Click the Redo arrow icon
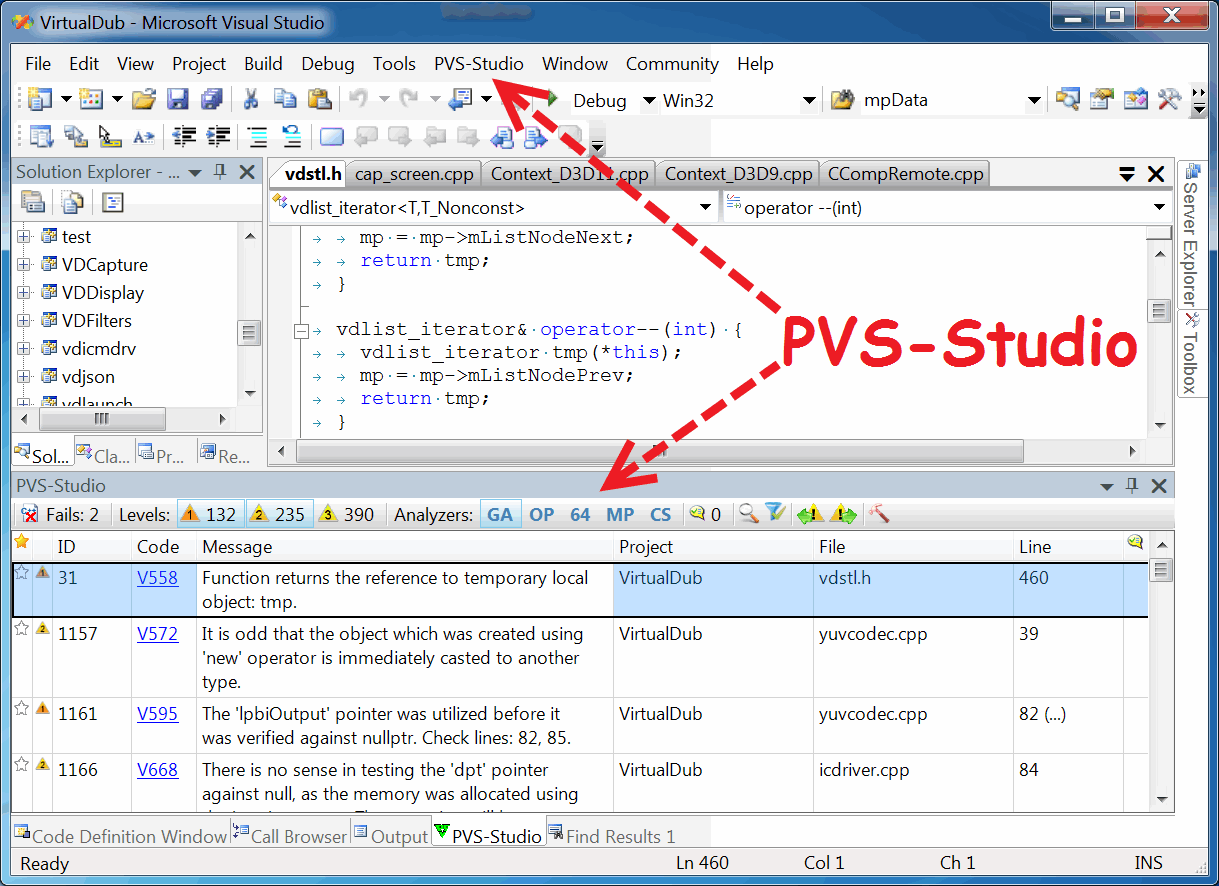 (409, 99)
